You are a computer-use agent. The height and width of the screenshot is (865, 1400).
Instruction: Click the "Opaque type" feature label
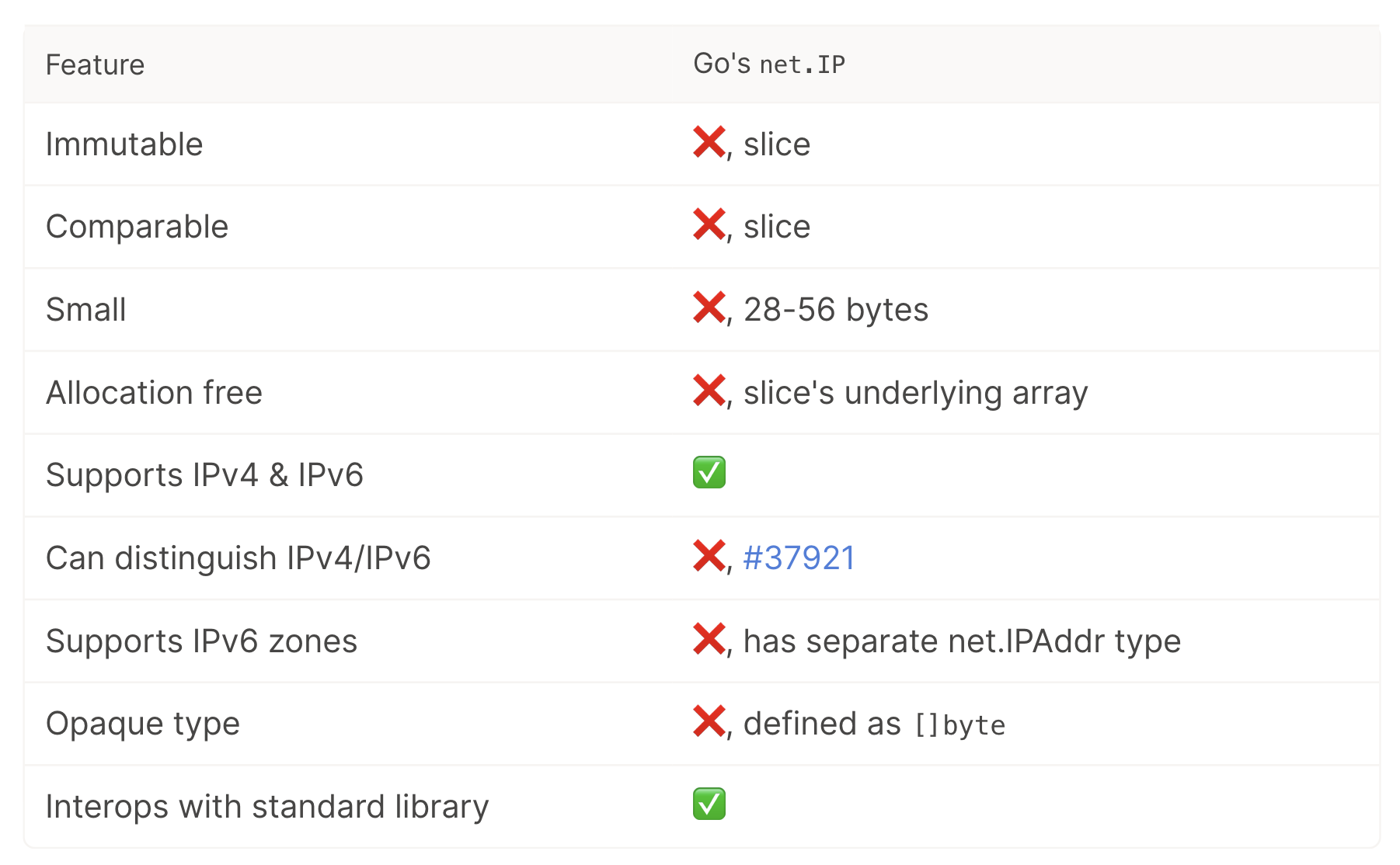pos(143,724)
